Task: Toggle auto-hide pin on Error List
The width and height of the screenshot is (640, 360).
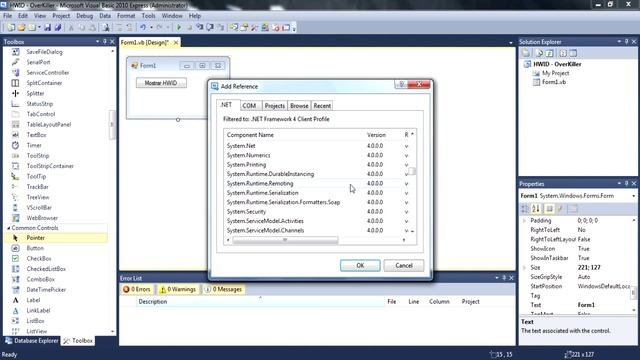Action: point(504,278)
